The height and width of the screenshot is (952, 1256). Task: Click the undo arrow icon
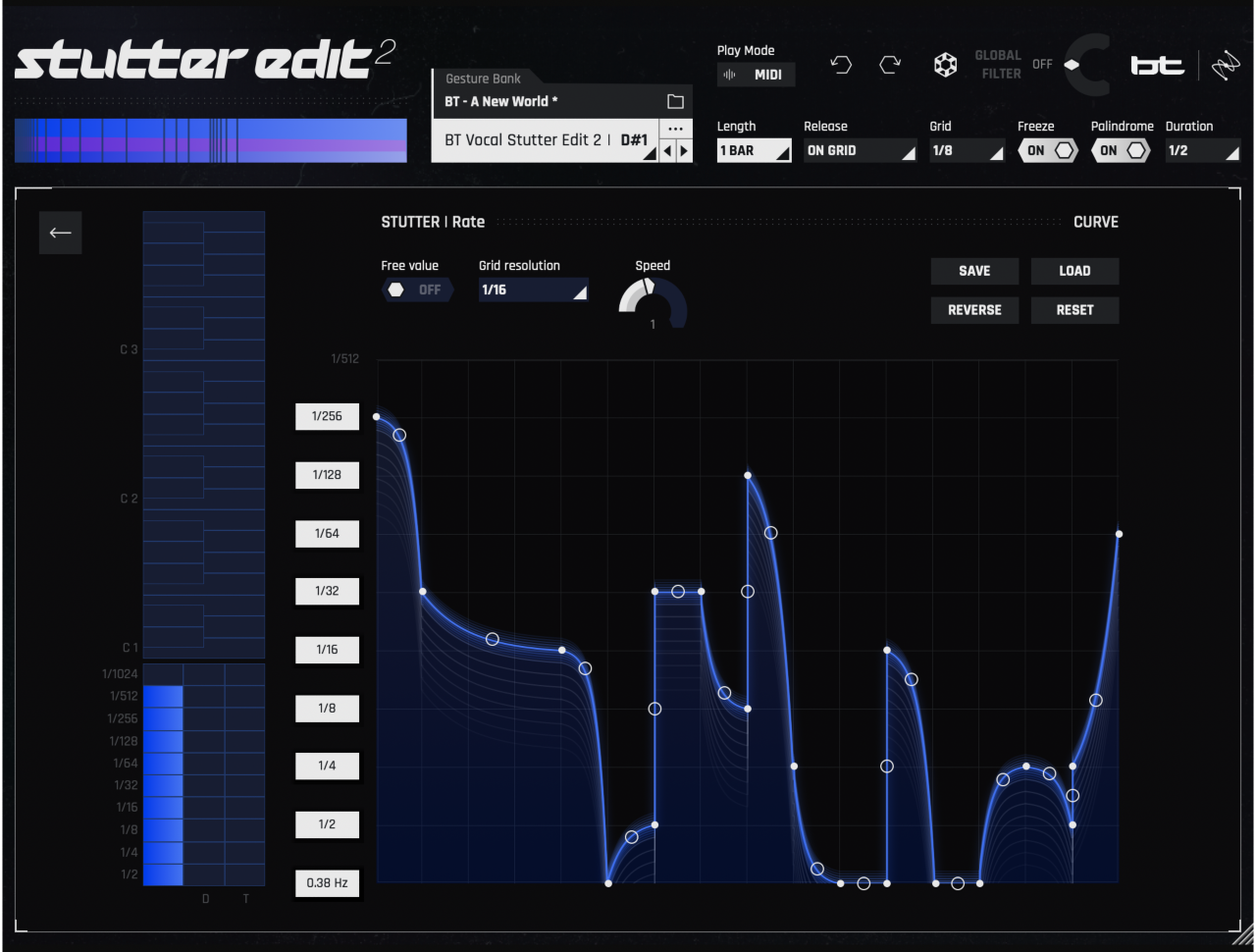(x=841, y=64)
